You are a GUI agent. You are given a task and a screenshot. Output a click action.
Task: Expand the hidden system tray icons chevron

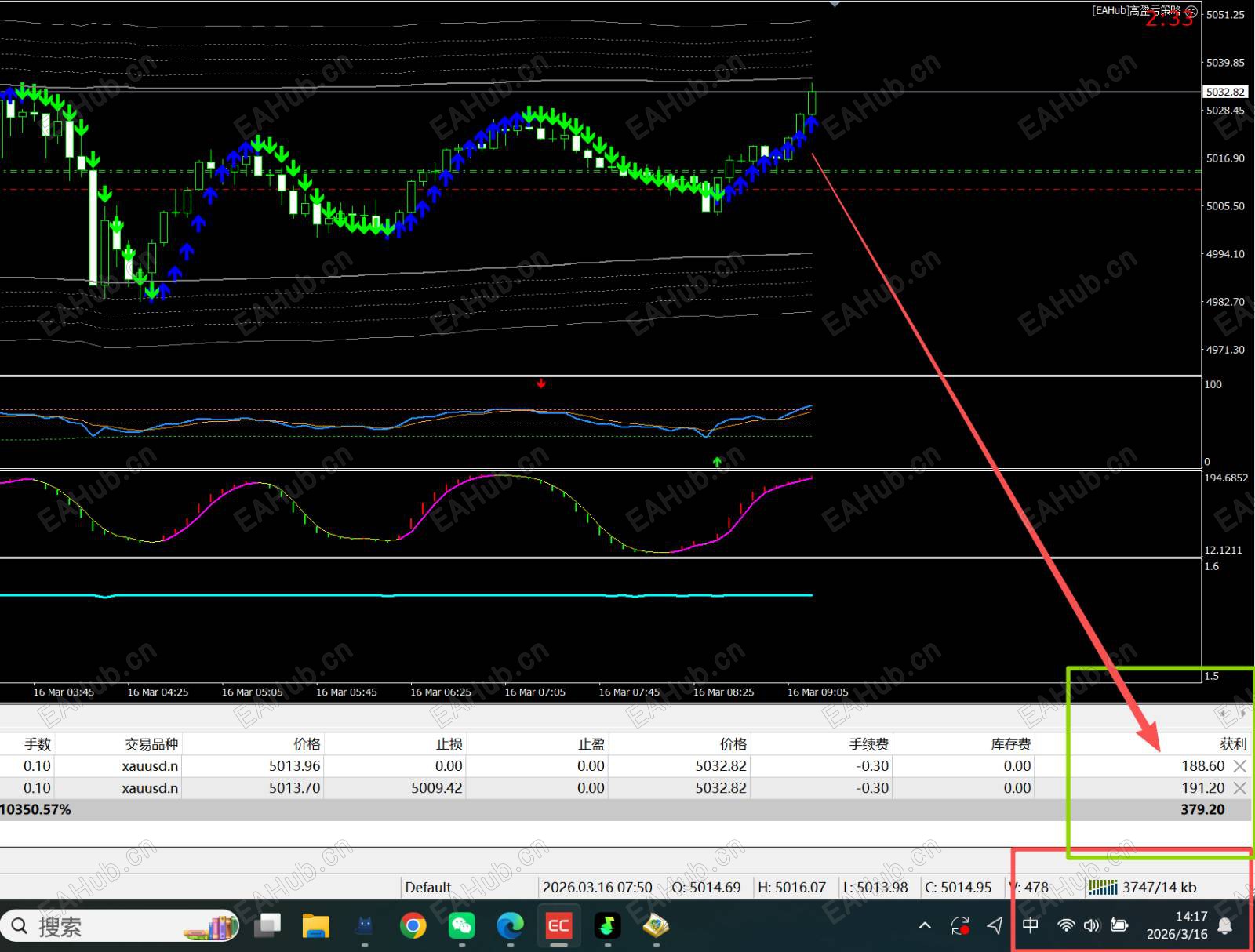tap(925, 926)
